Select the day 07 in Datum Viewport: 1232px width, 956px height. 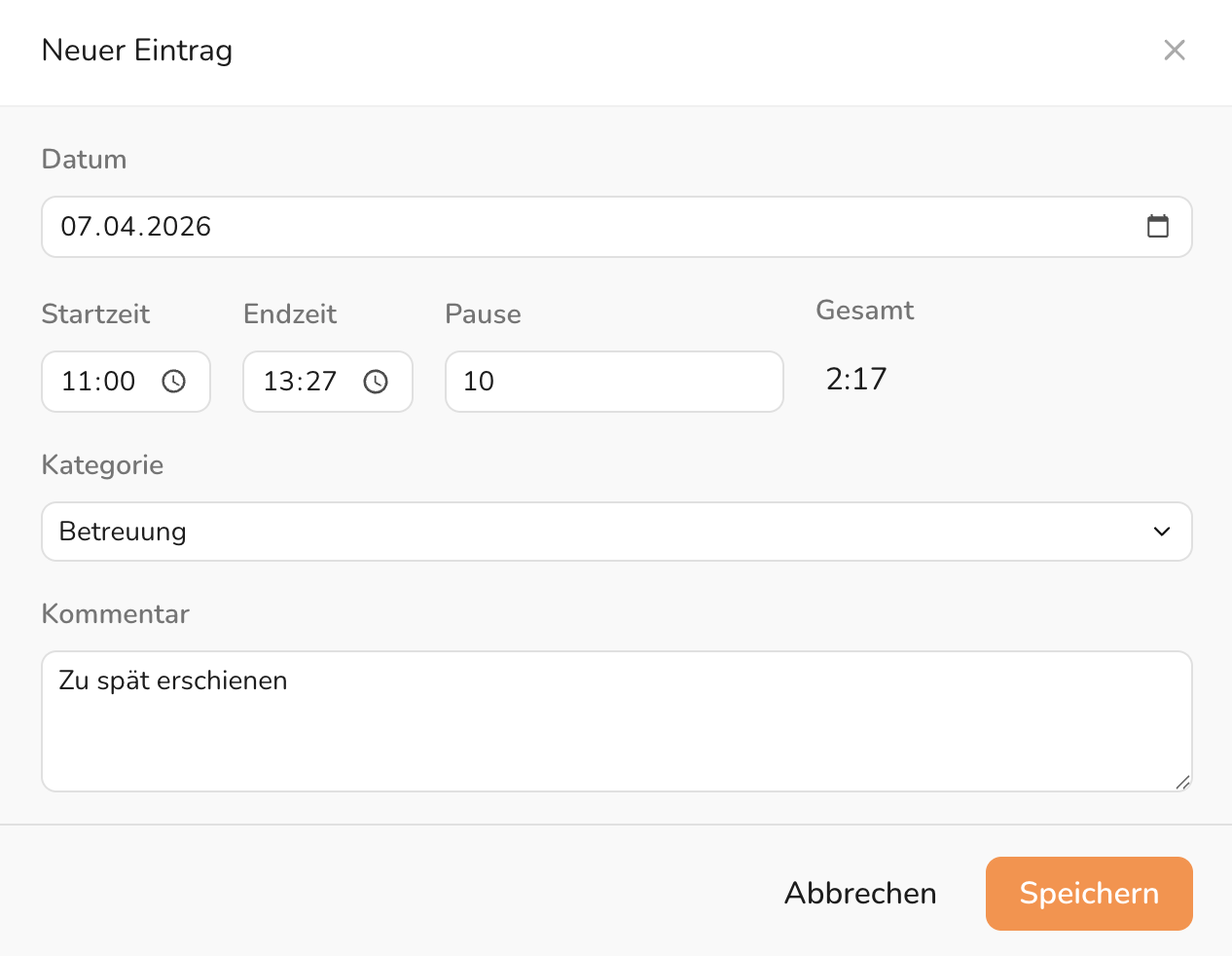point(76,227)
